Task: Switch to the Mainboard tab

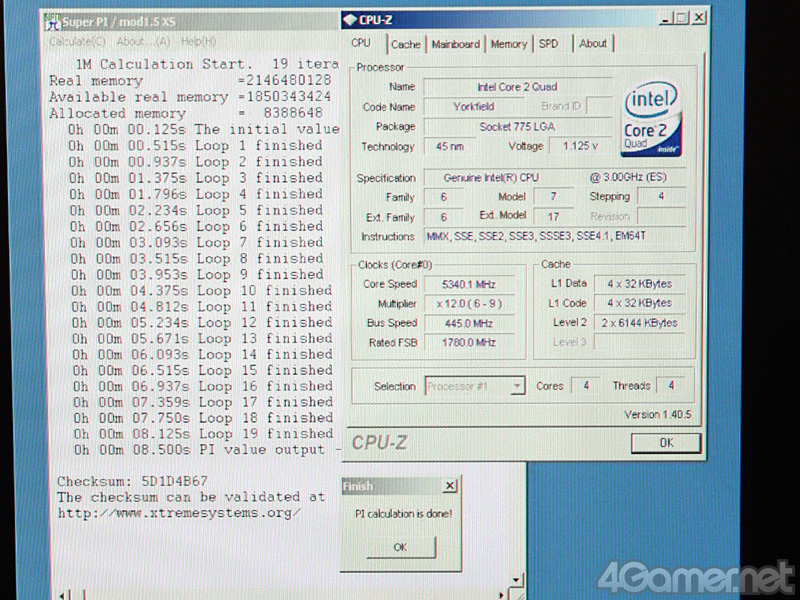Action: pos(455,44)
